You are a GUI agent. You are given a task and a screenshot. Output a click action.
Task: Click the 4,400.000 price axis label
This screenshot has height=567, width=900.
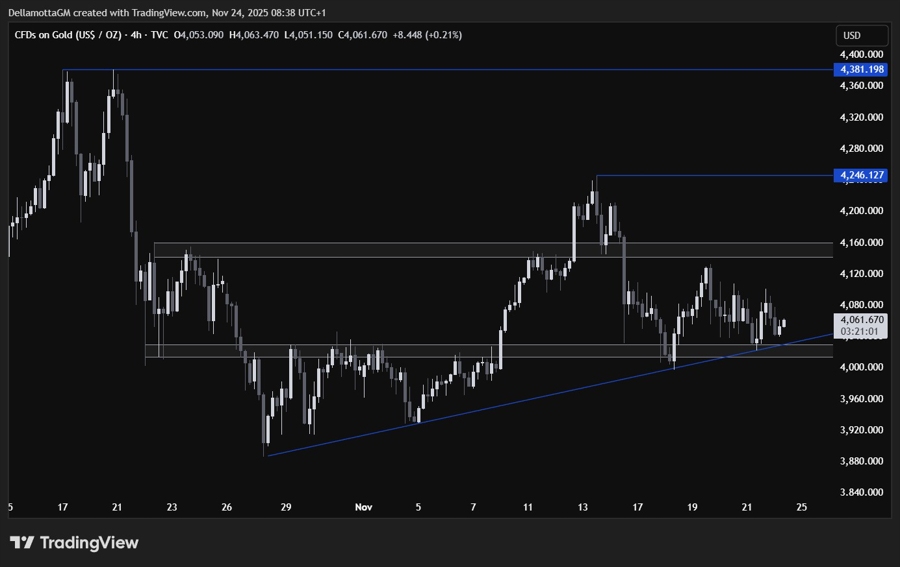point(861,54)
